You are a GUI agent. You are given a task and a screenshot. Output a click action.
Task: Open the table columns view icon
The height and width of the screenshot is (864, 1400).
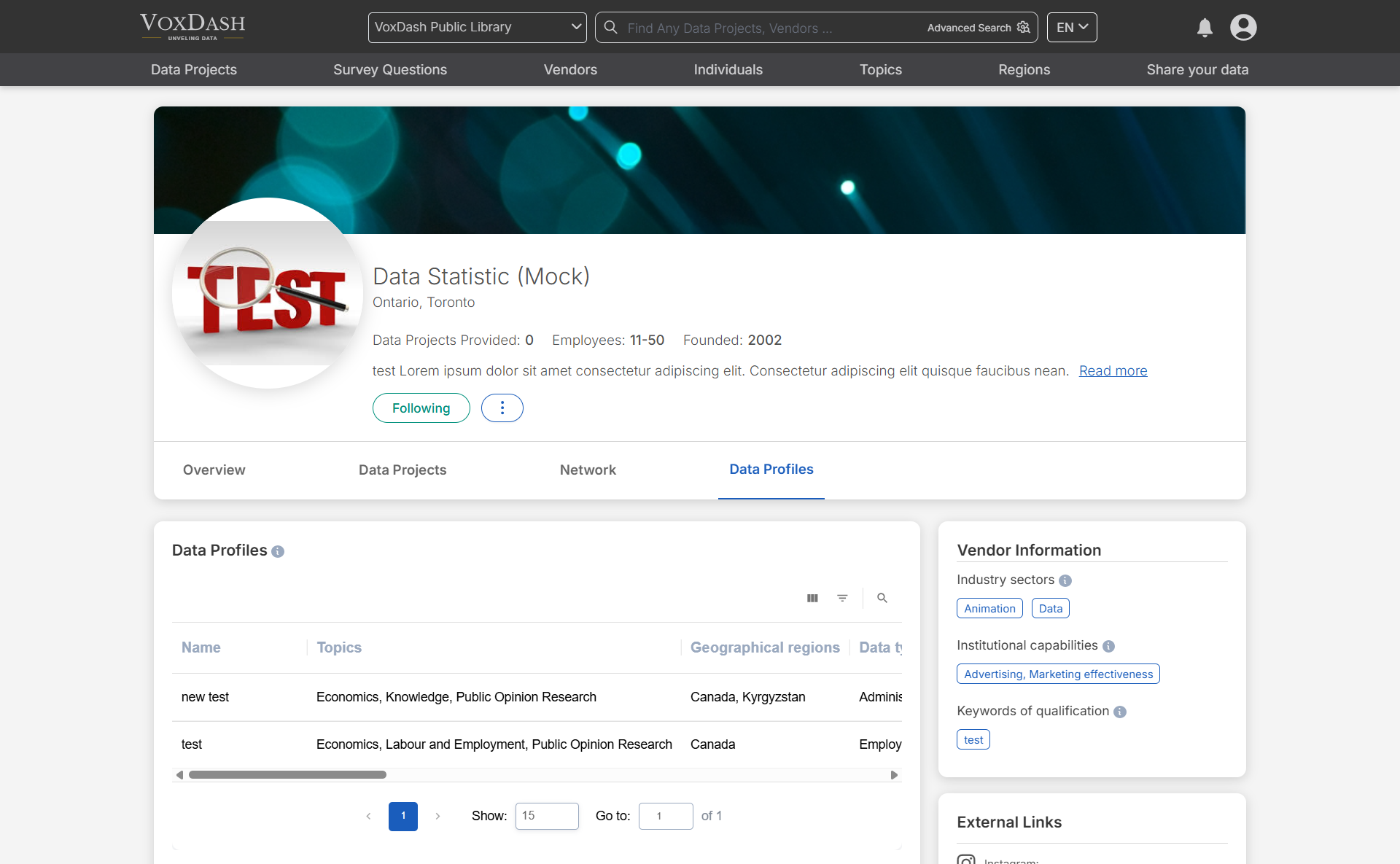point(812,598)
